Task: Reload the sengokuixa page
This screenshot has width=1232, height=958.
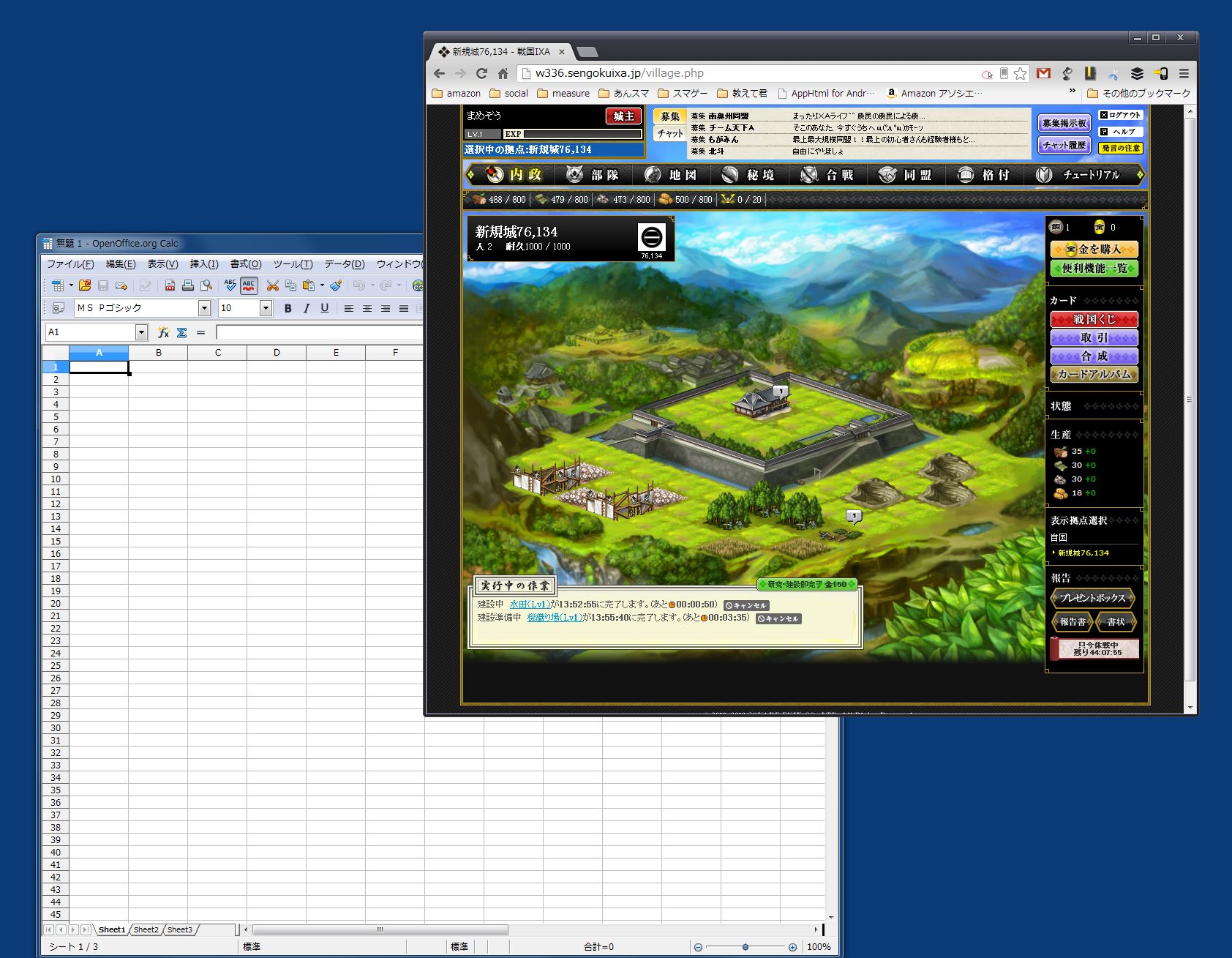Action: pos(481,73)
